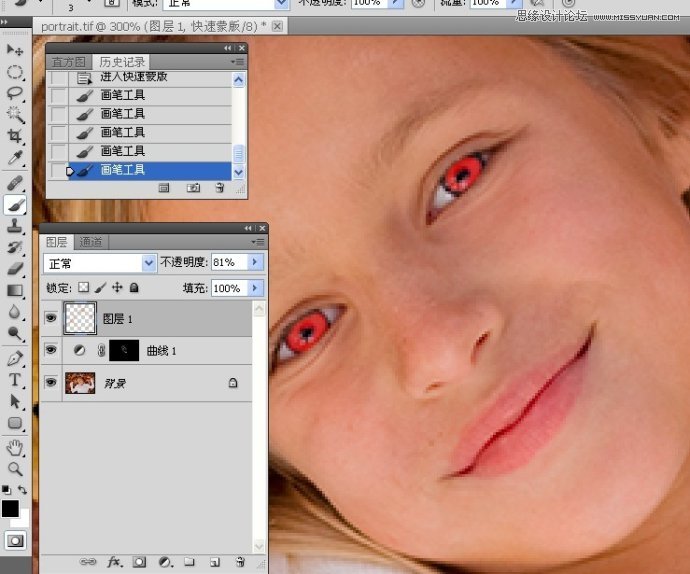Open the layer blend mode 正常 dropdown

pyautogui.click(x=149, y=262)
